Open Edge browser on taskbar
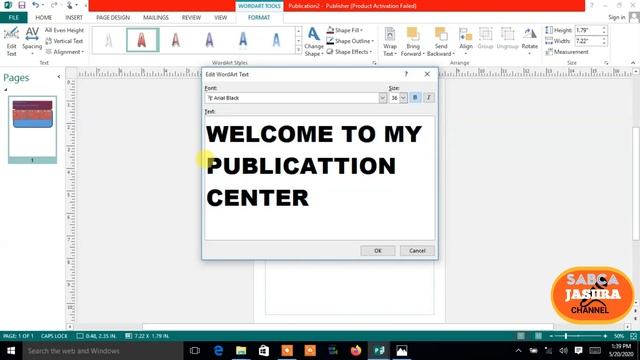 click(218, 351)
